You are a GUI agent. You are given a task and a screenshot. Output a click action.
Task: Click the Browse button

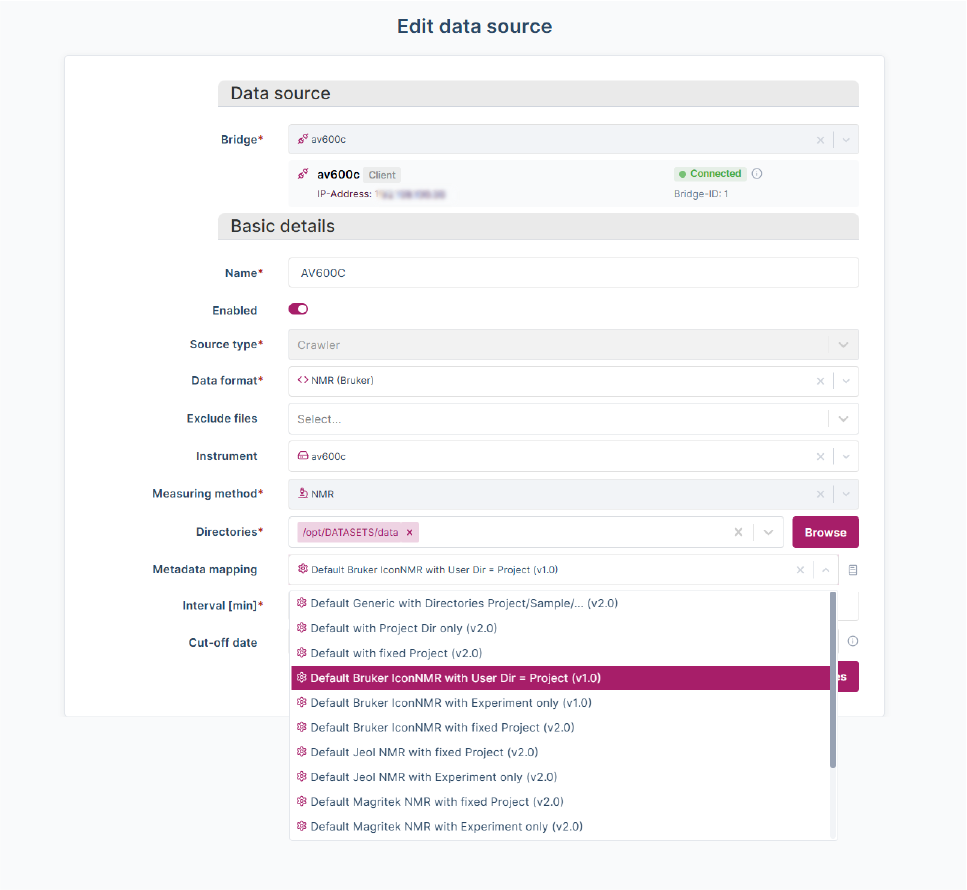[825, 532]
